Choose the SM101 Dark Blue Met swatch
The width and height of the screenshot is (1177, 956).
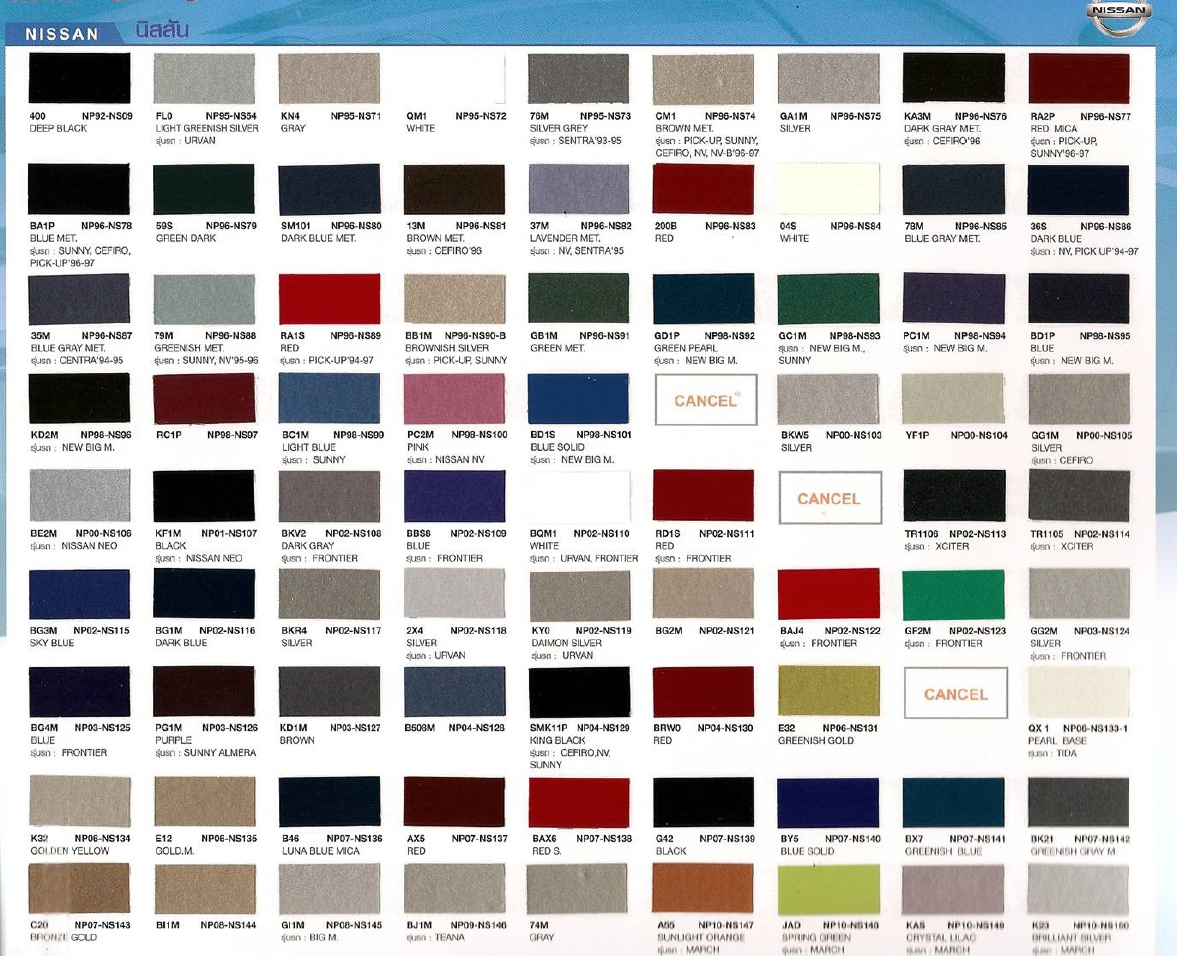(330, 189)
